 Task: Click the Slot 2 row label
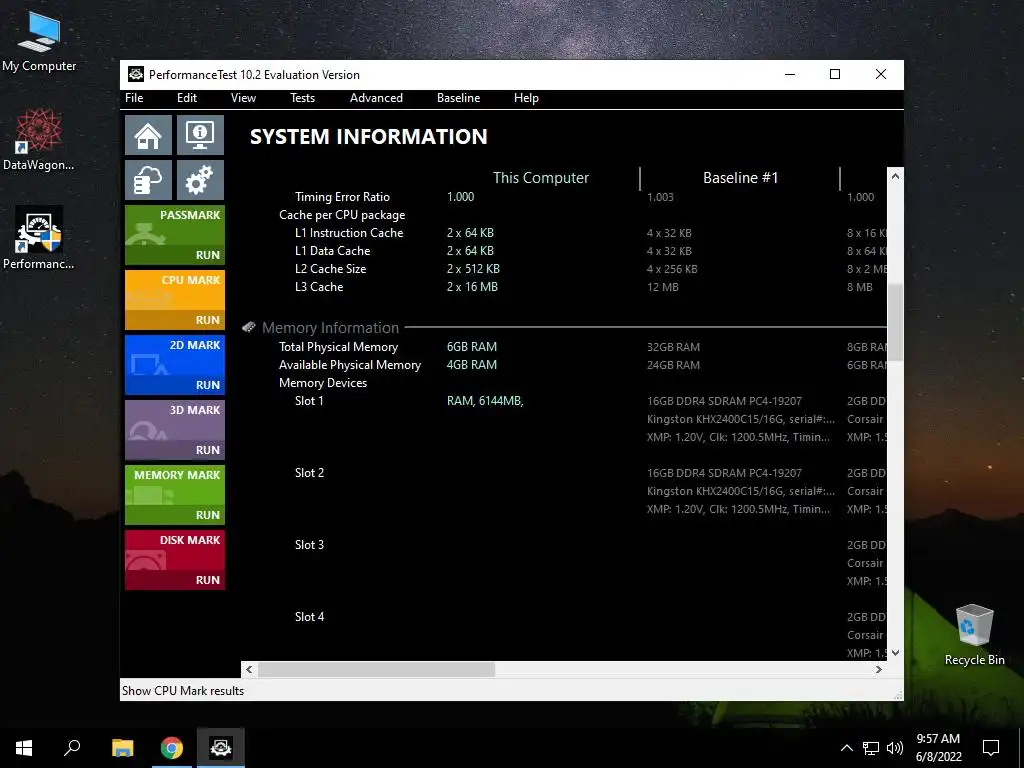click(x=309, y=473)
